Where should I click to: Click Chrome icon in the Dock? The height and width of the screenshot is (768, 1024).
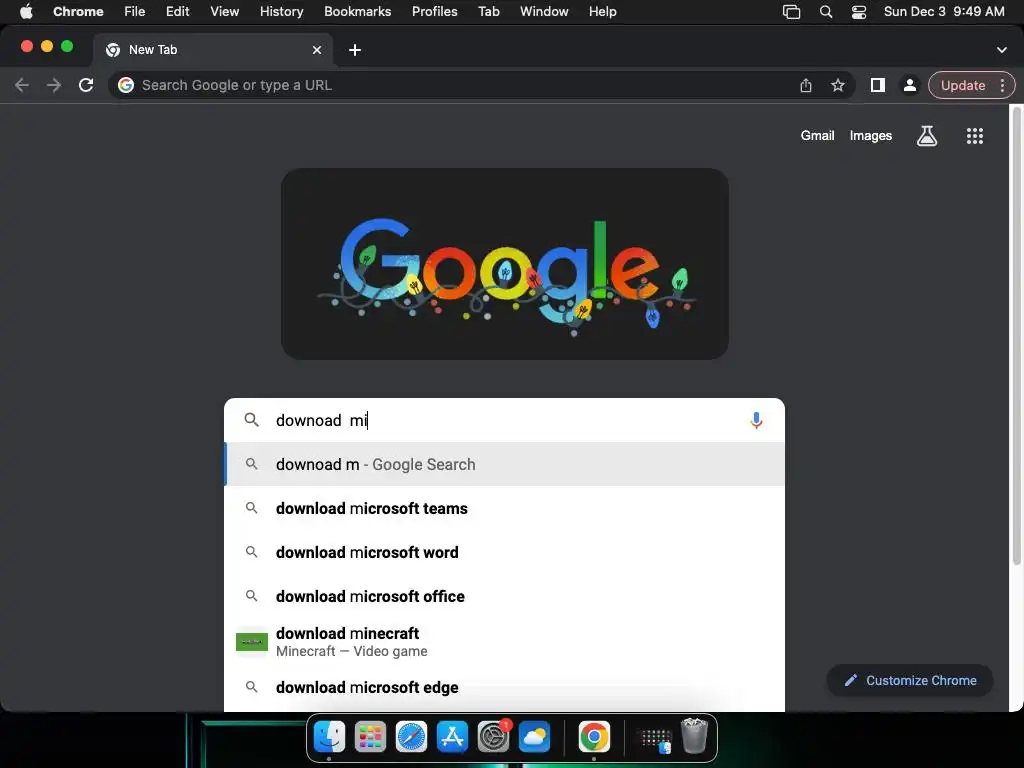click(x=594, y=737)
